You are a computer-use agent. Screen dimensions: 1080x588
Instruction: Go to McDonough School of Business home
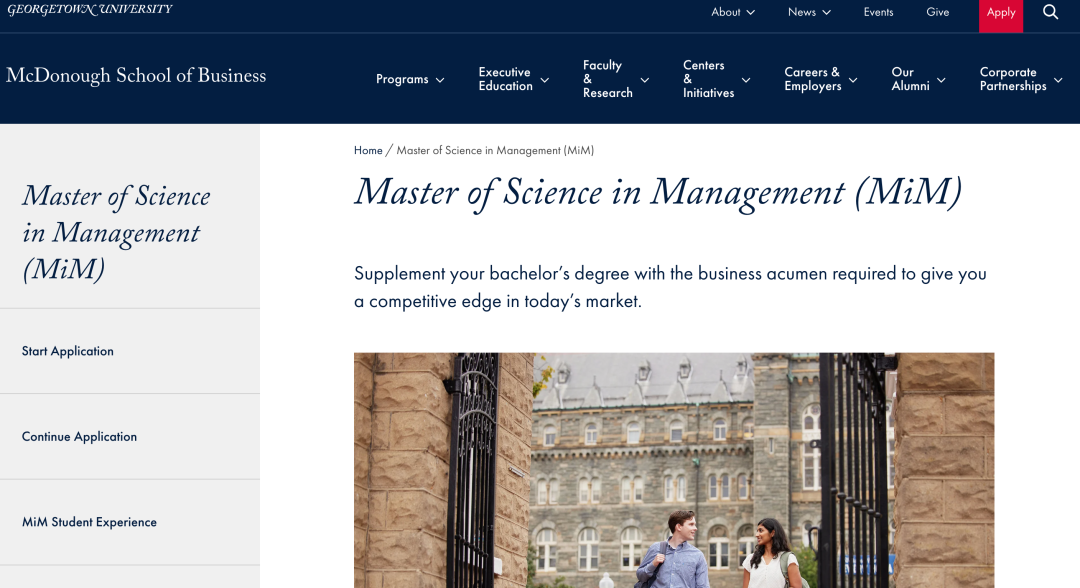coord(136,76)
